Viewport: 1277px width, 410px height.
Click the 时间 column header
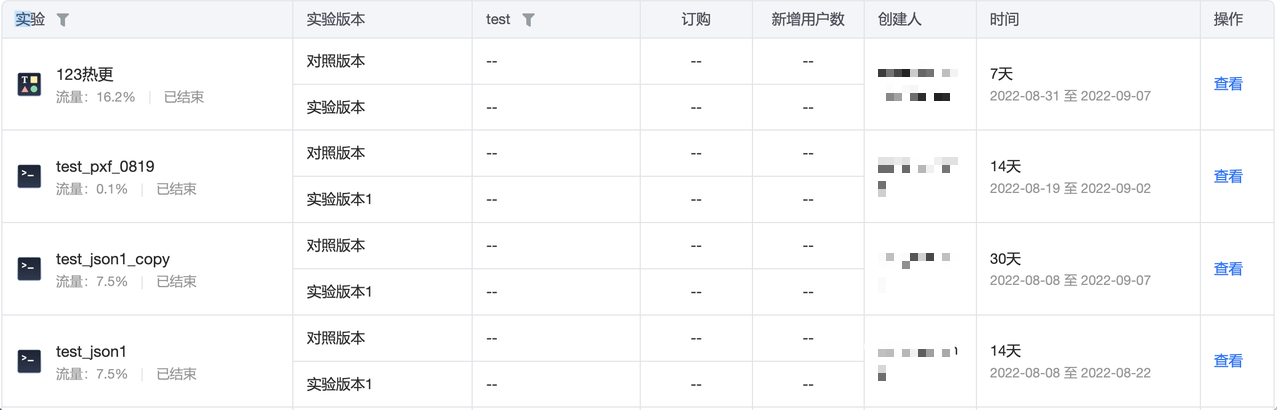point(1004,20)
